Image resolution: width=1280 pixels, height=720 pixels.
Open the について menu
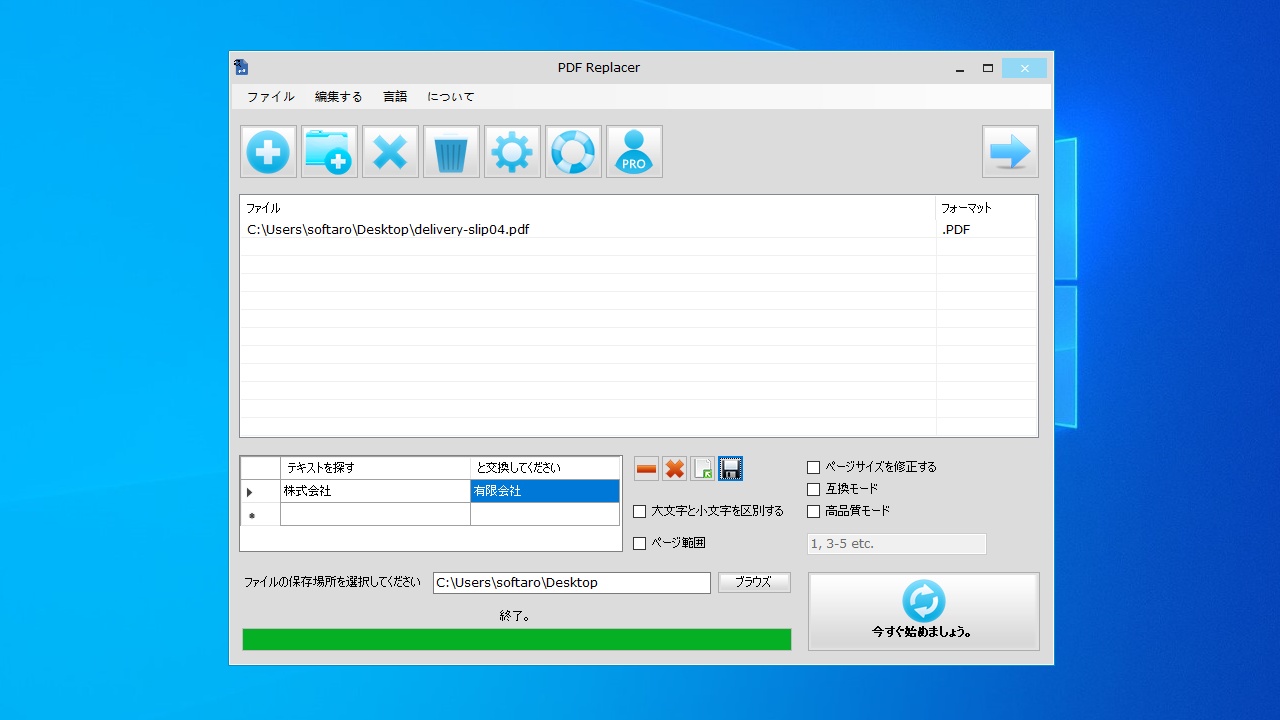tap(450, 97)
